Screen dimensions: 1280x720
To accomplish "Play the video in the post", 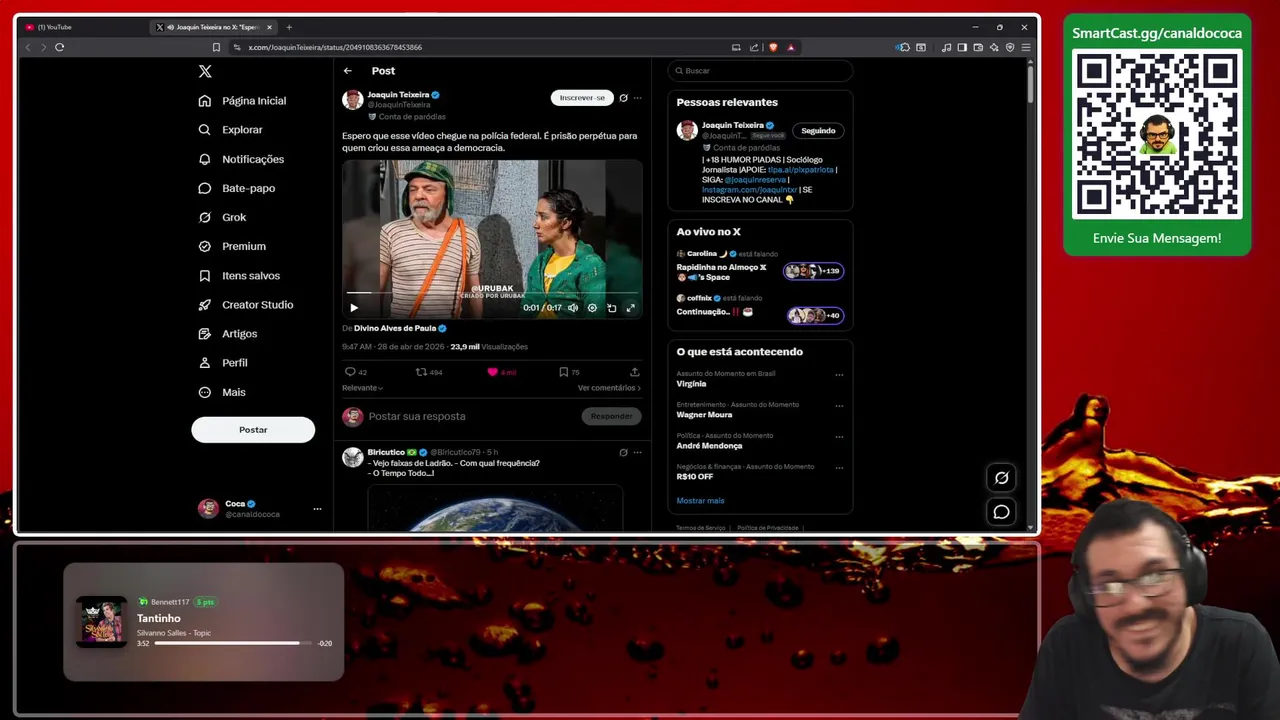I will 354,308.
